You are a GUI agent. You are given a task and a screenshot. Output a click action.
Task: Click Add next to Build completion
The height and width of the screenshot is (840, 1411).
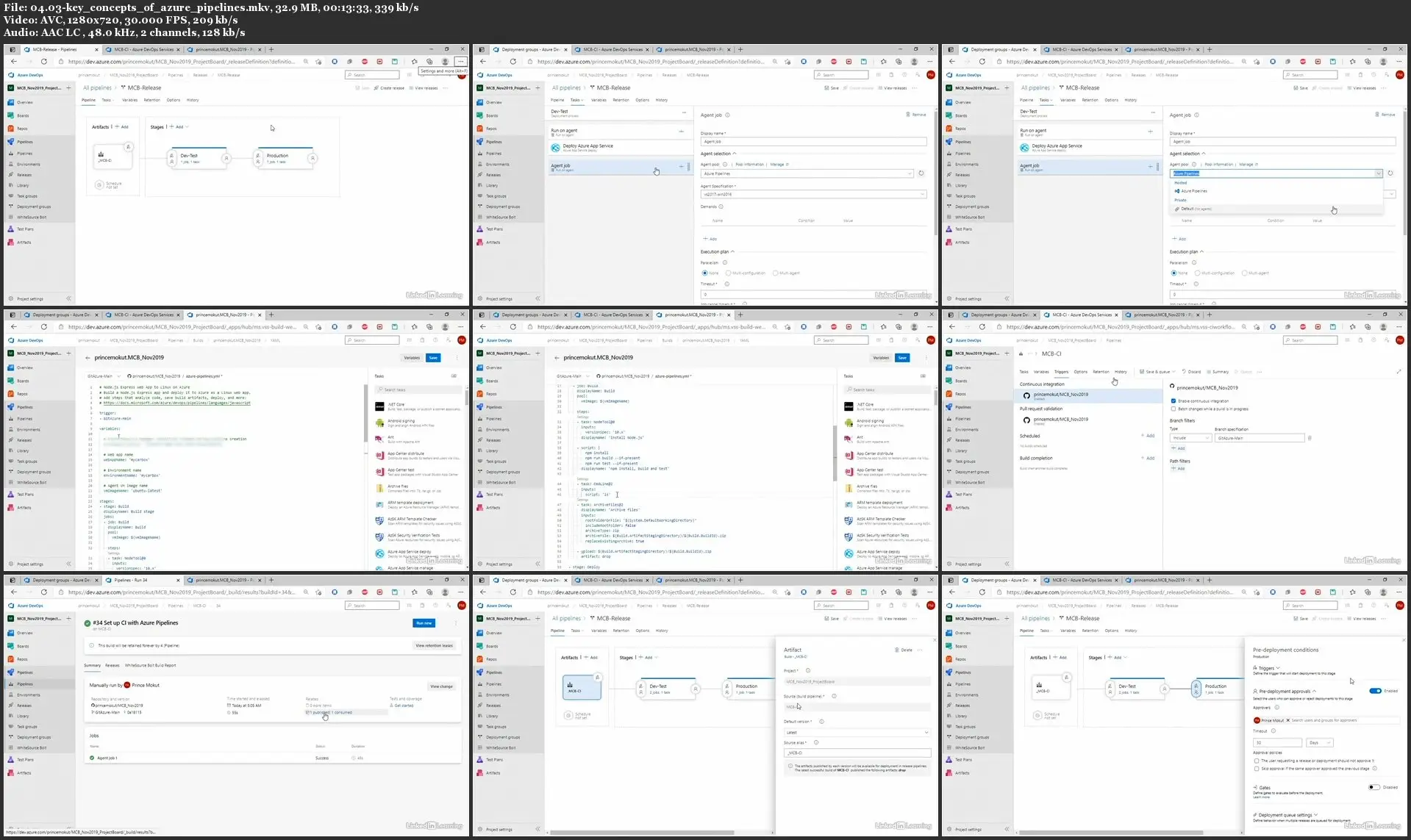[x=1148, y=458]
